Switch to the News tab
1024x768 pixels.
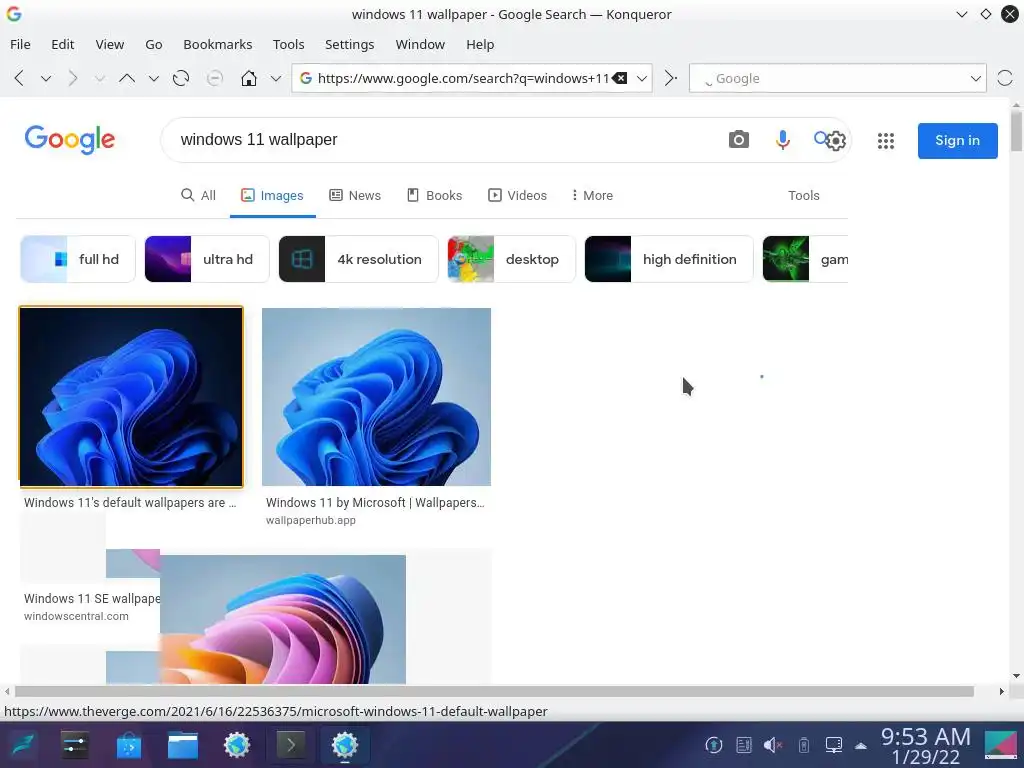point(355,195)
